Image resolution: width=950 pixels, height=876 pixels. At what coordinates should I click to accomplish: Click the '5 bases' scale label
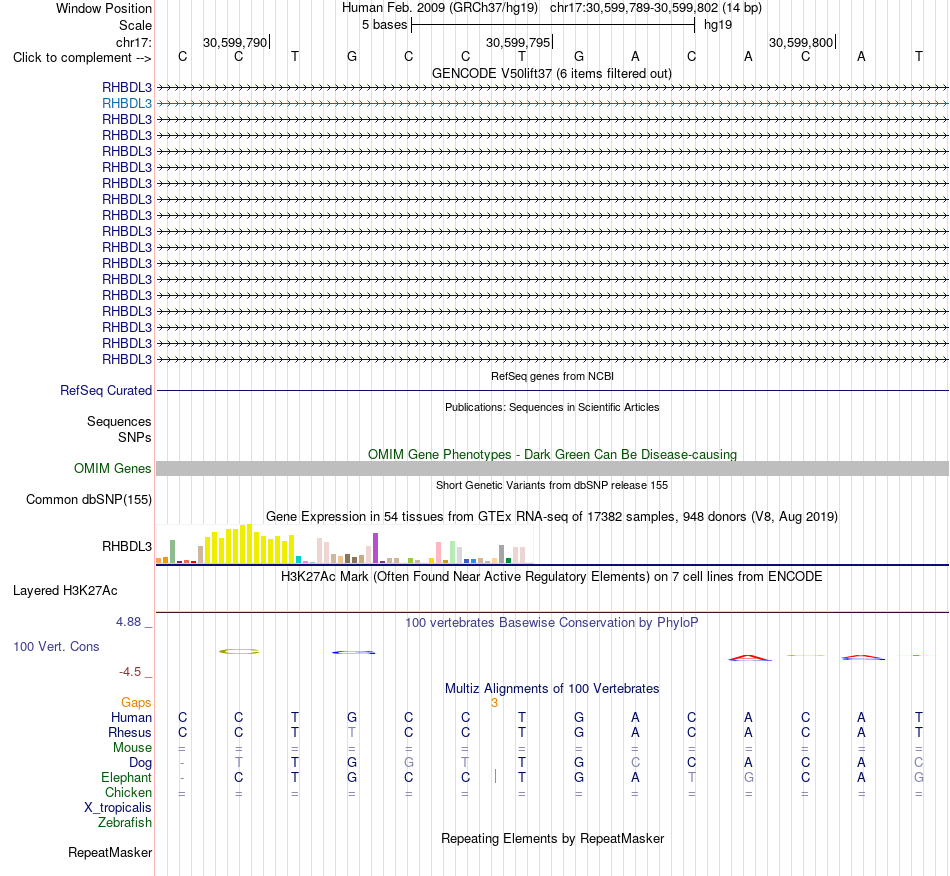(x=384, y=25)
